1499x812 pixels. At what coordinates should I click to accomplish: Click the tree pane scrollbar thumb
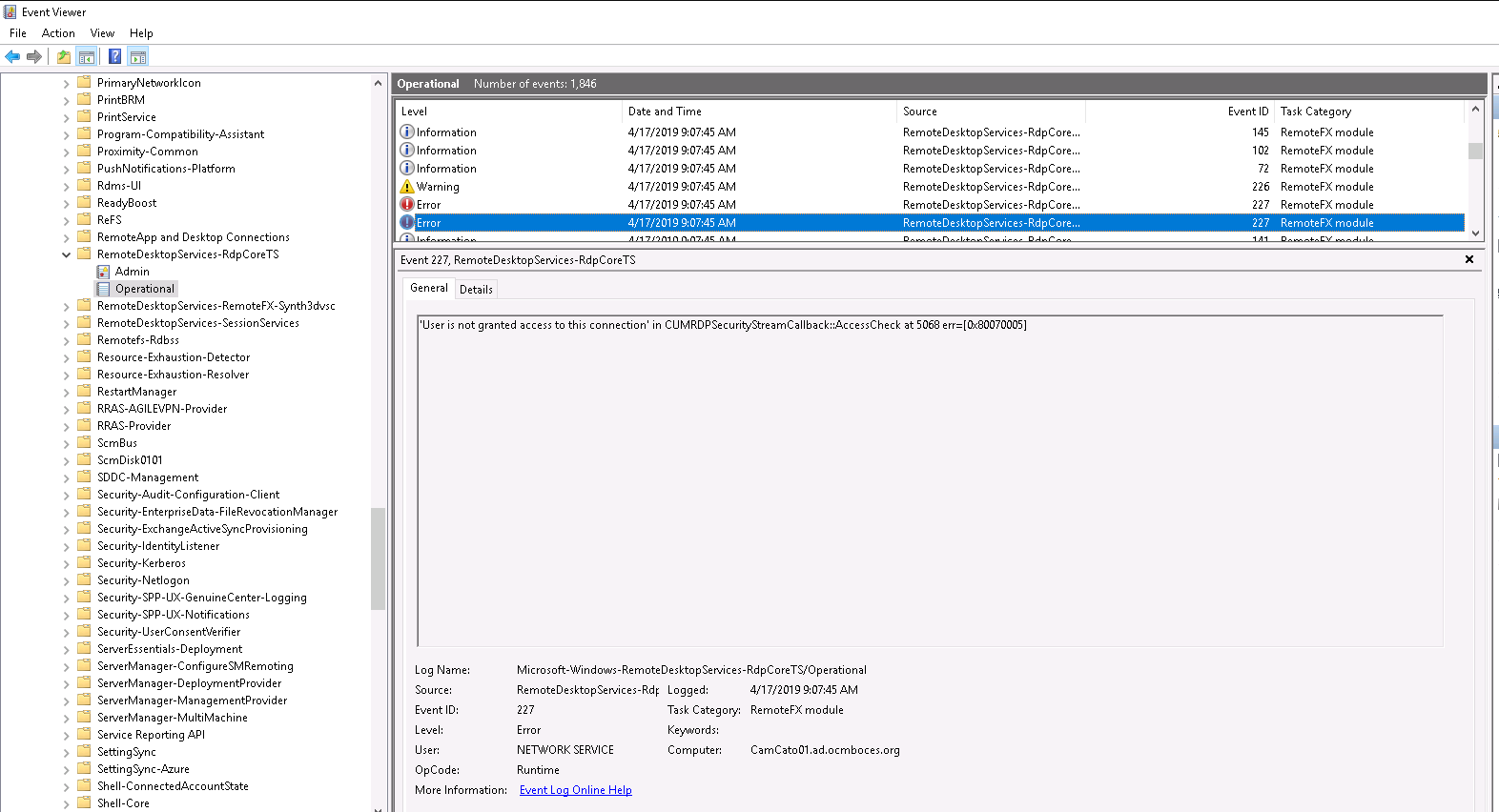(378, 558)
